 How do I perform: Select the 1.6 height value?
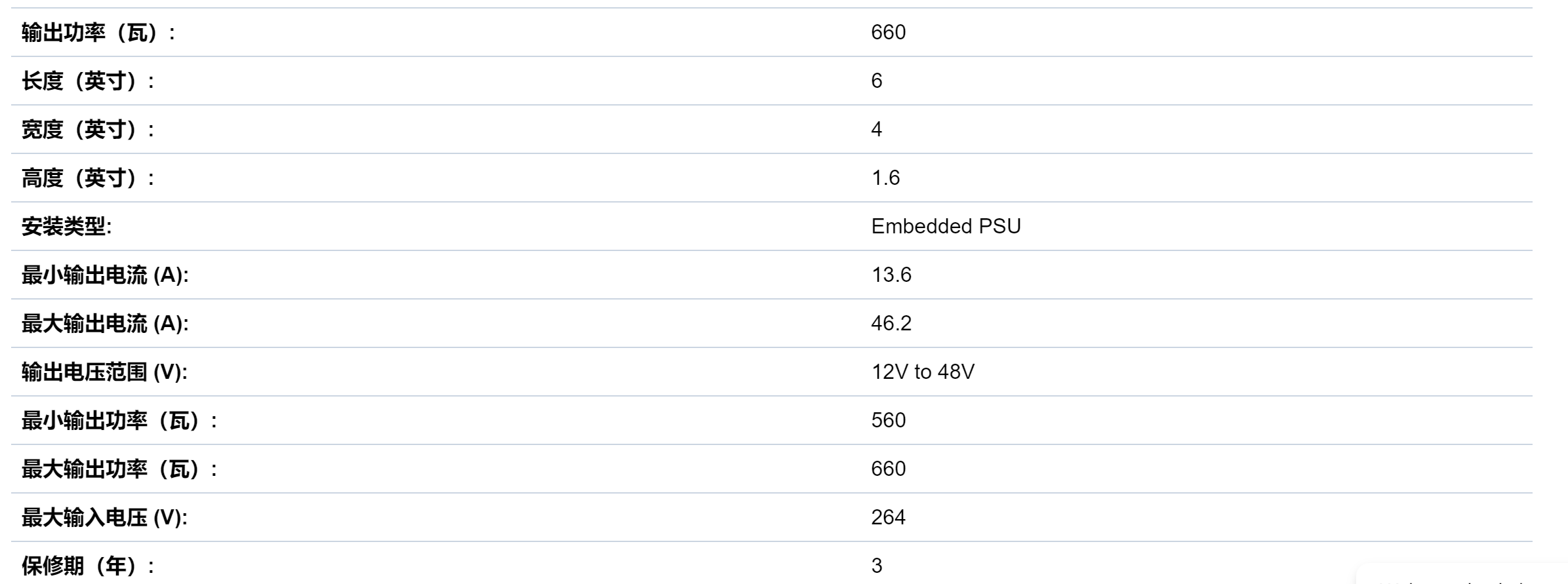pyautogui.click(x=885, y=178)
